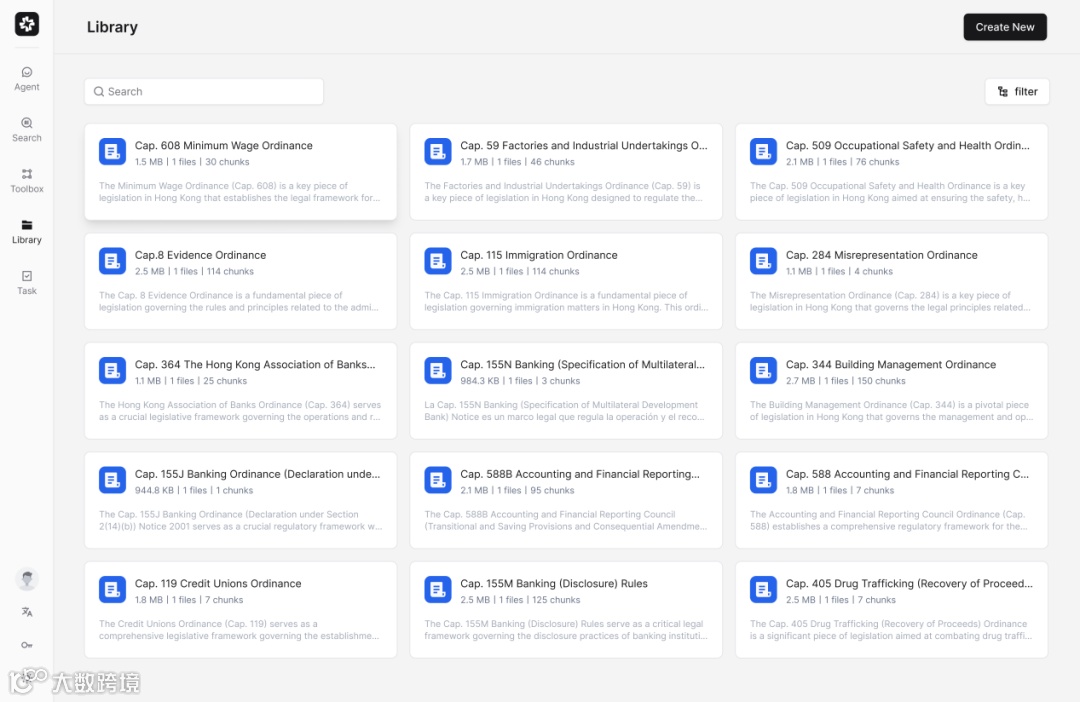
Task: Open Cap. 405 Drug Trafficking Recovery title
Action: point(909,584)
